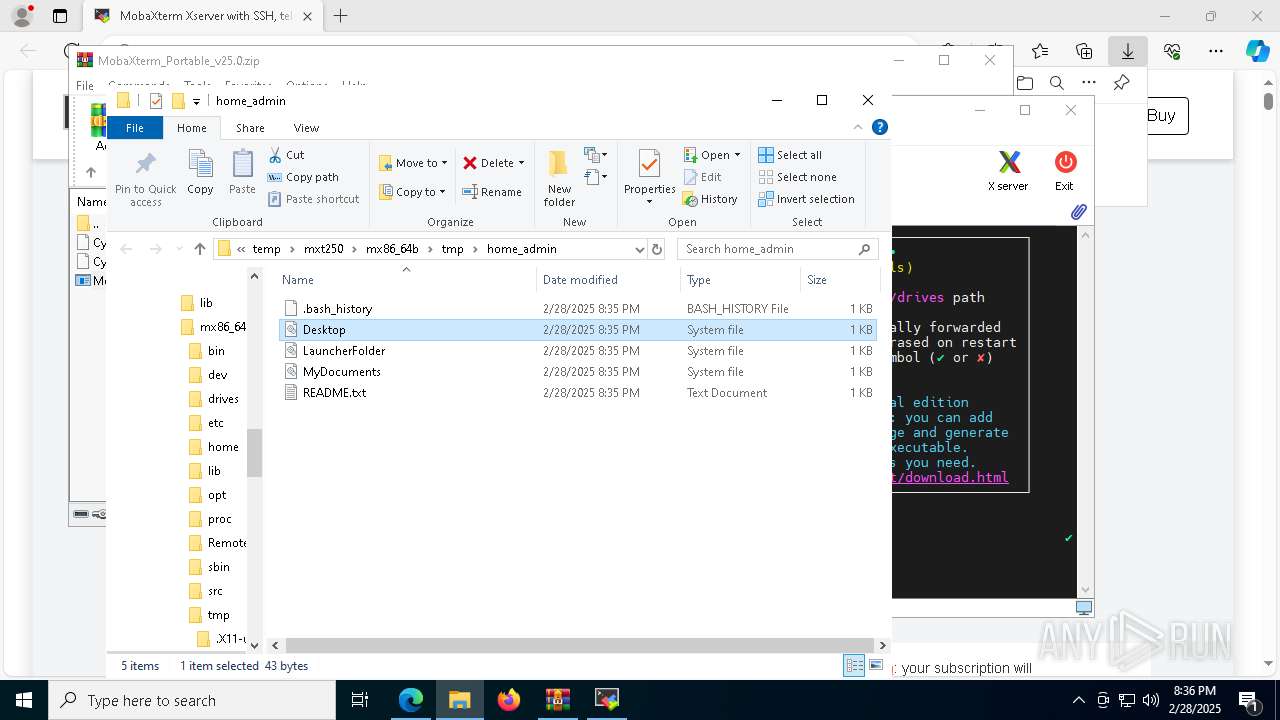This screenshot has width=1280, height=720.
Task: Select the .bash_history file
Action: (578, 309)
